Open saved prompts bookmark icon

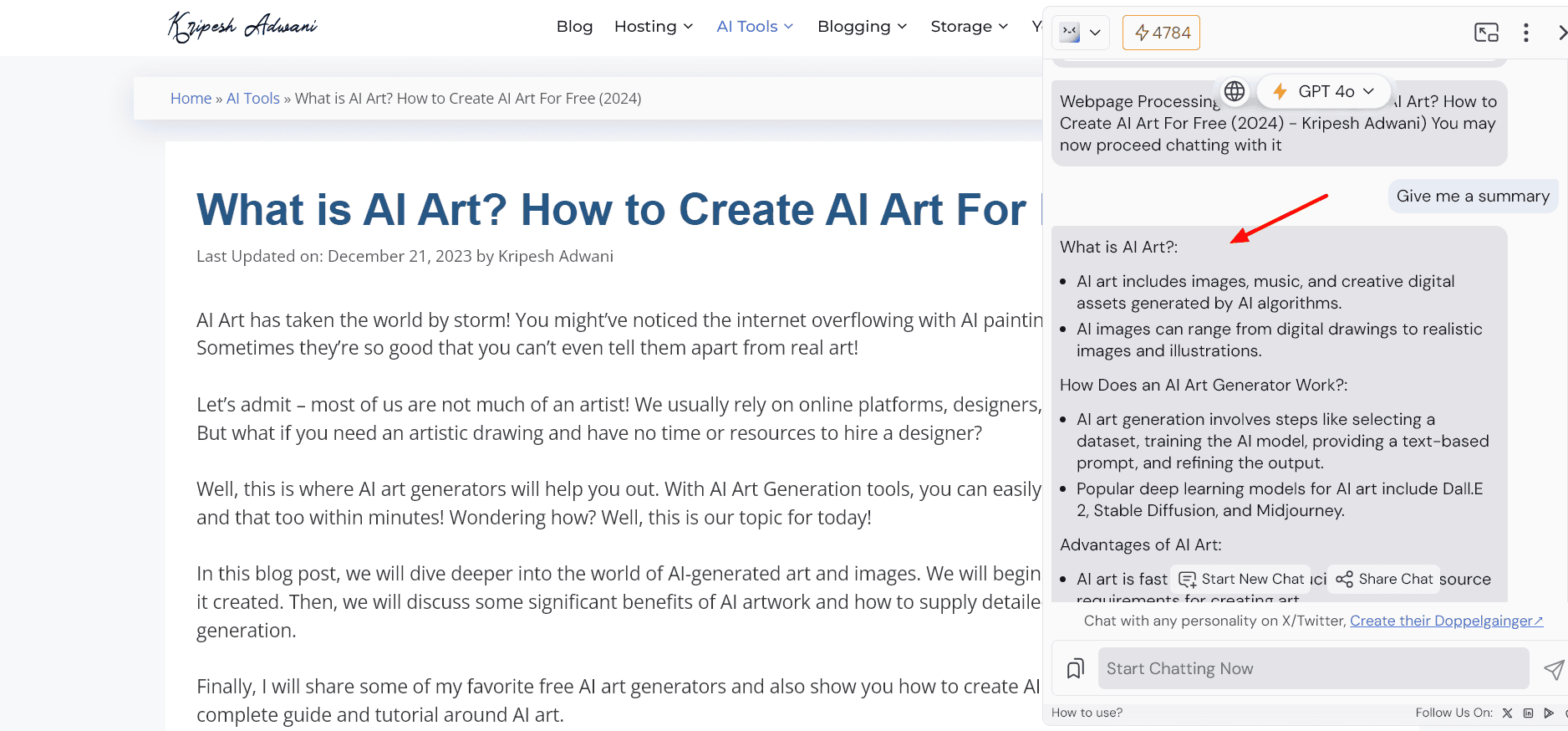(1076, 668)
